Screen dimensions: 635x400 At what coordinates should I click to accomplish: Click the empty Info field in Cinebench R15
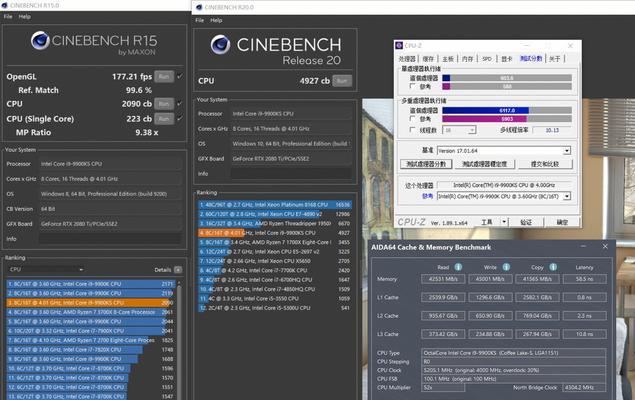[110, 239]
